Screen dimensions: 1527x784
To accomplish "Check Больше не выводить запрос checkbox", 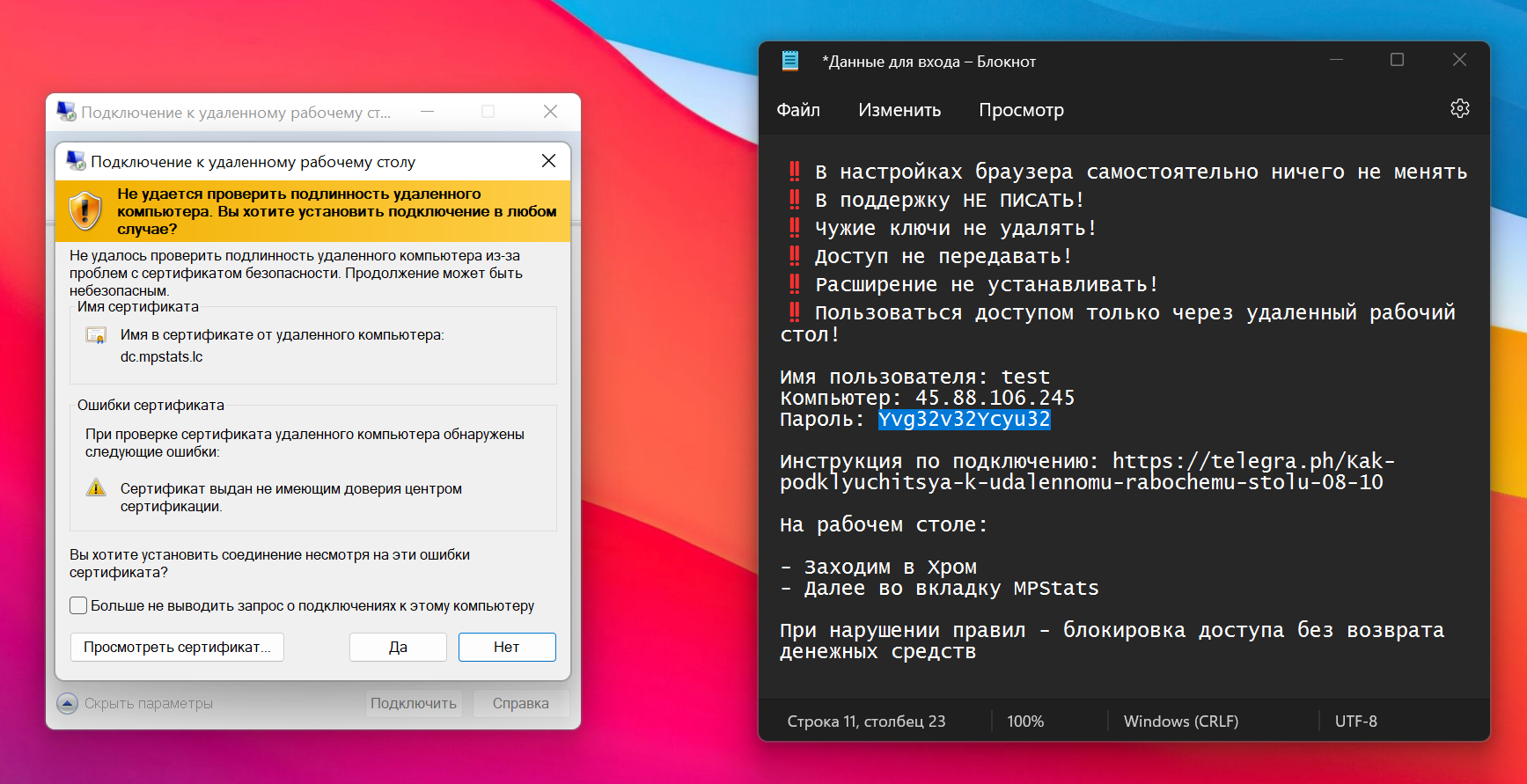I will point(78,605).
